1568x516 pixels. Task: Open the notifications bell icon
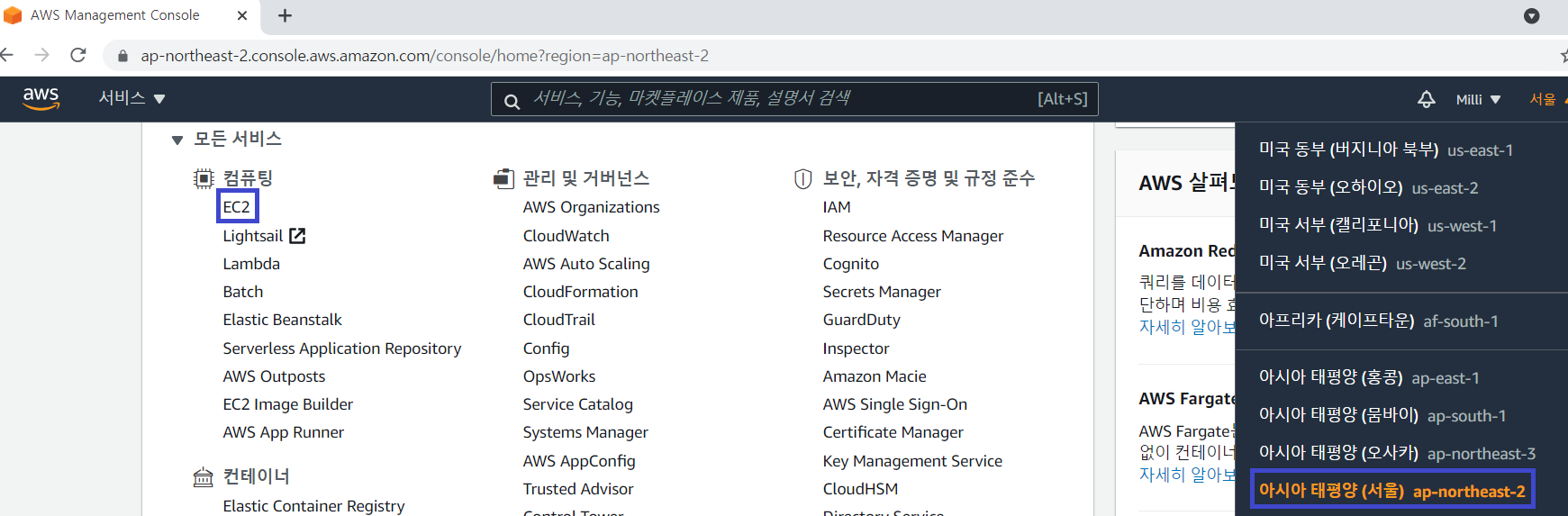click(1426, 99)
